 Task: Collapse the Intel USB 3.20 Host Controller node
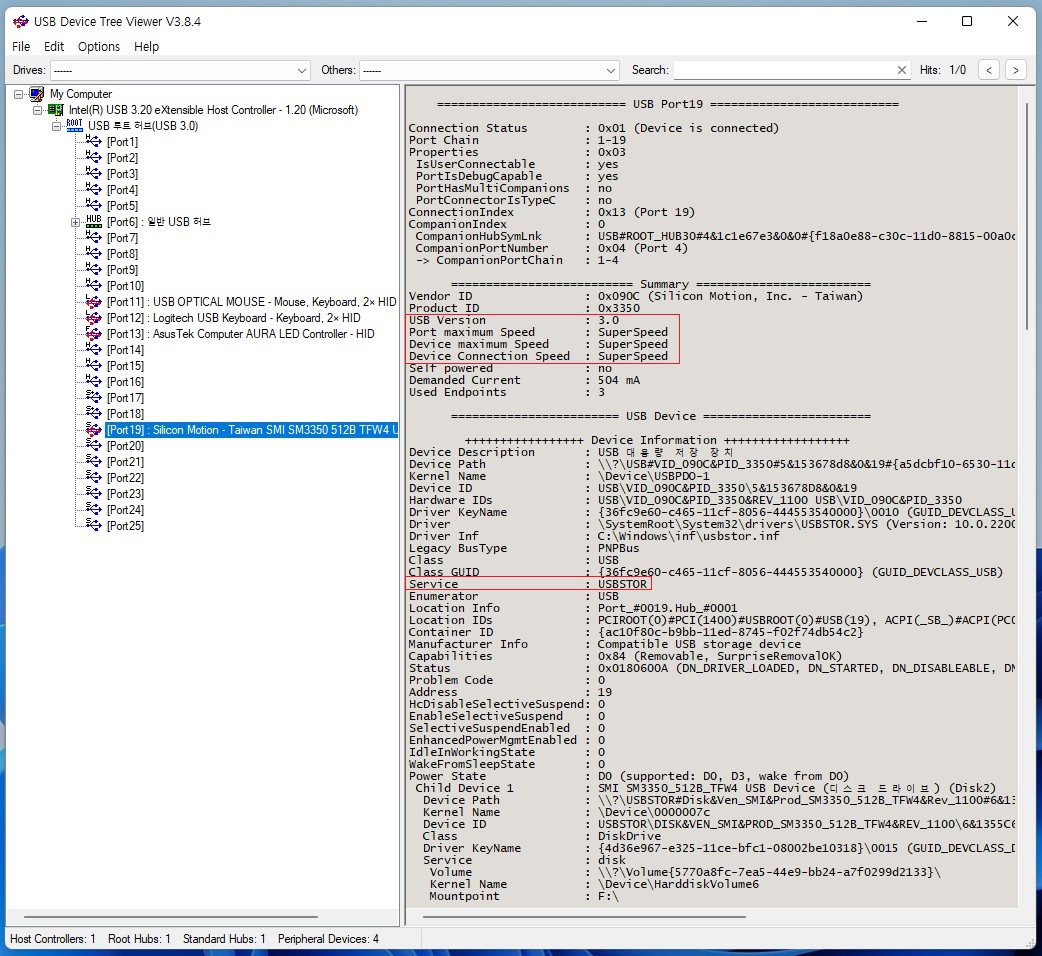tap(38, 110)
